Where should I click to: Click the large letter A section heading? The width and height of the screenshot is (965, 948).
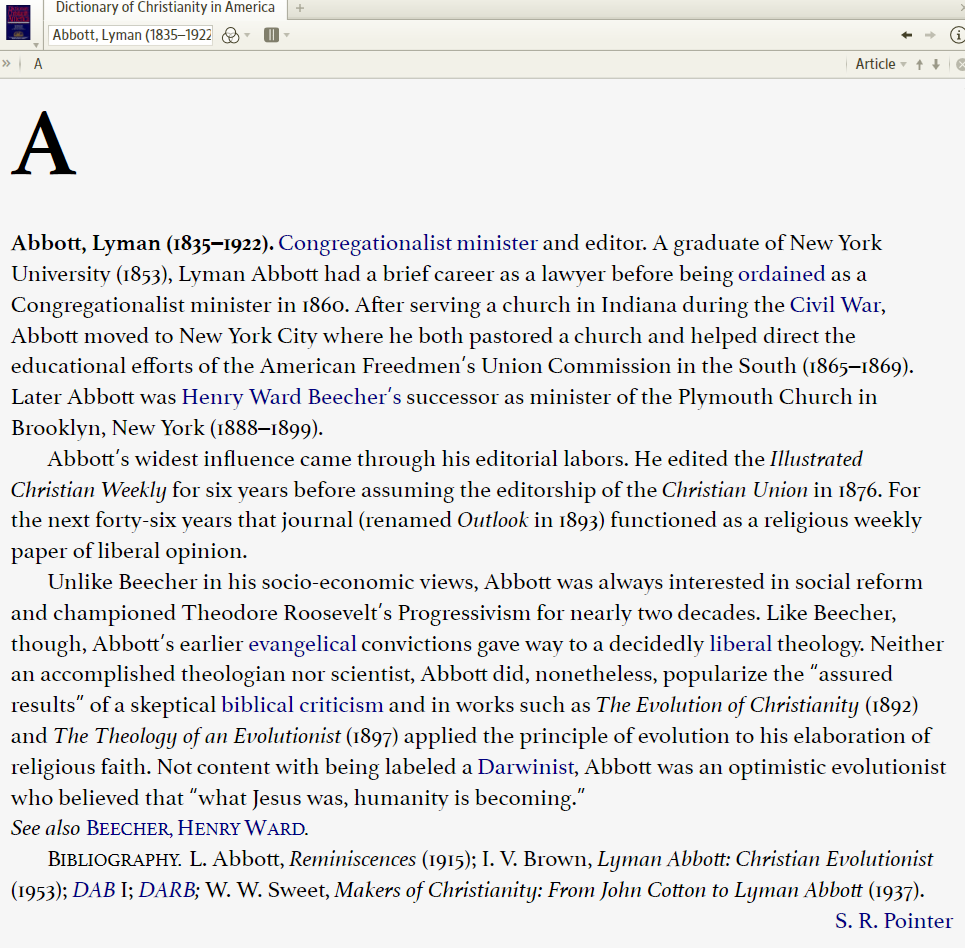tap(44, 144)
